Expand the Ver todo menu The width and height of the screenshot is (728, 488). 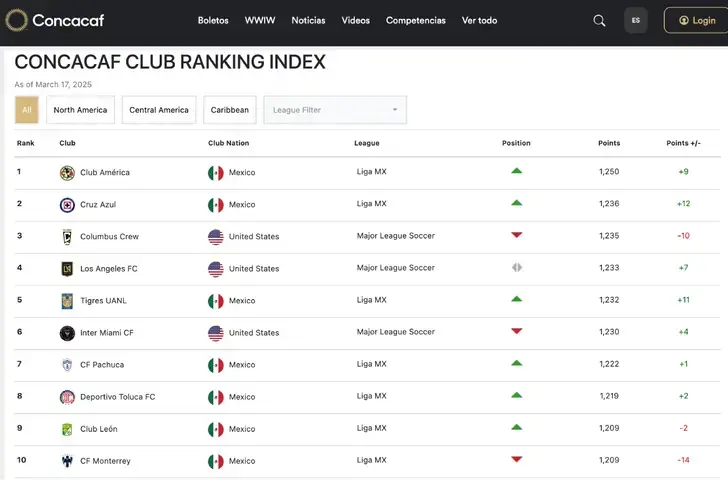tap(479, 20)
